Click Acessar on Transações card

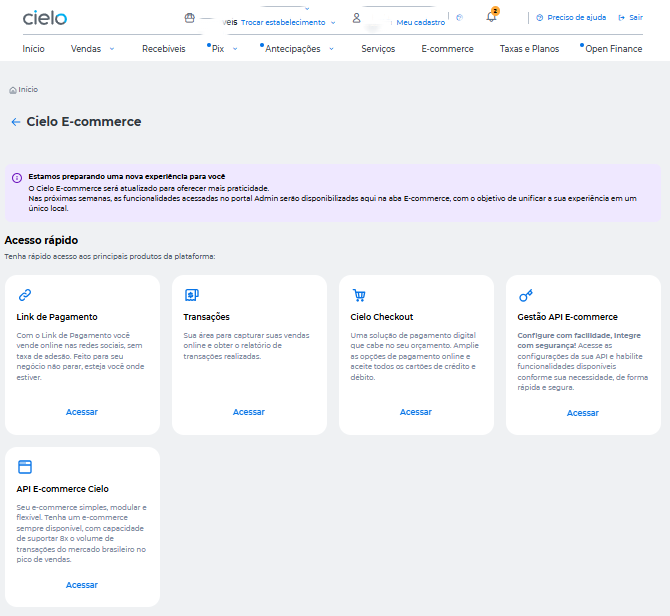(x=249, y=412)
